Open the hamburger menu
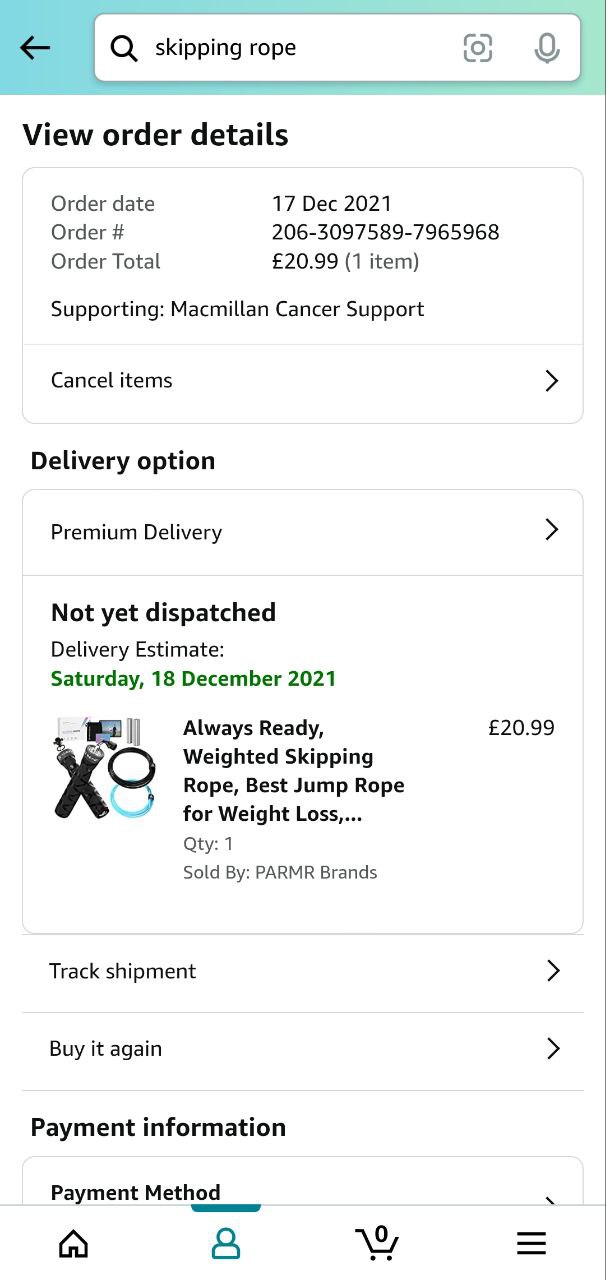Viewport: 606px width, 1280px height. coord(531,1243)
